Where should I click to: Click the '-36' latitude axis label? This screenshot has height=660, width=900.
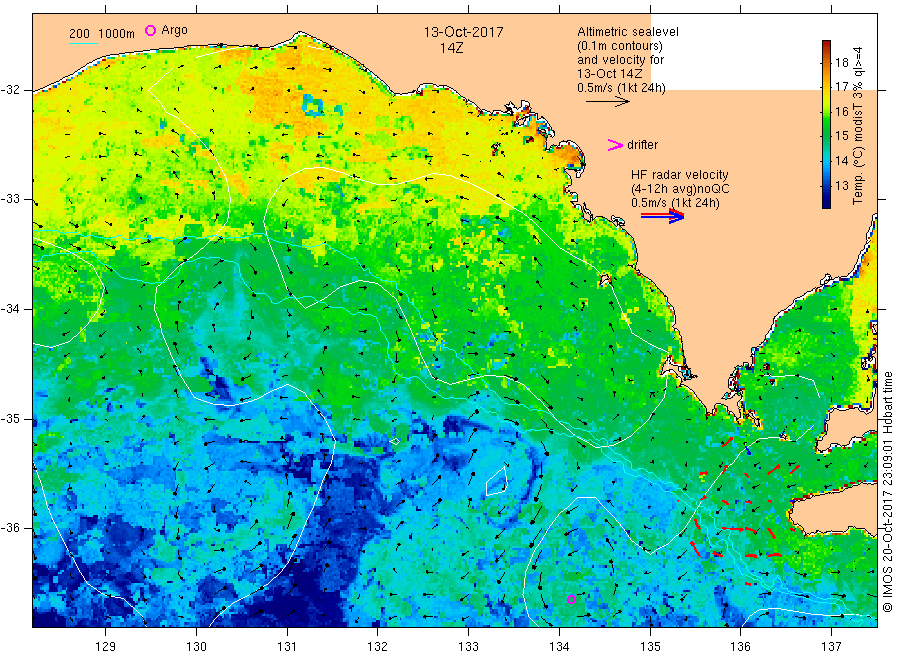click(10, 527)
